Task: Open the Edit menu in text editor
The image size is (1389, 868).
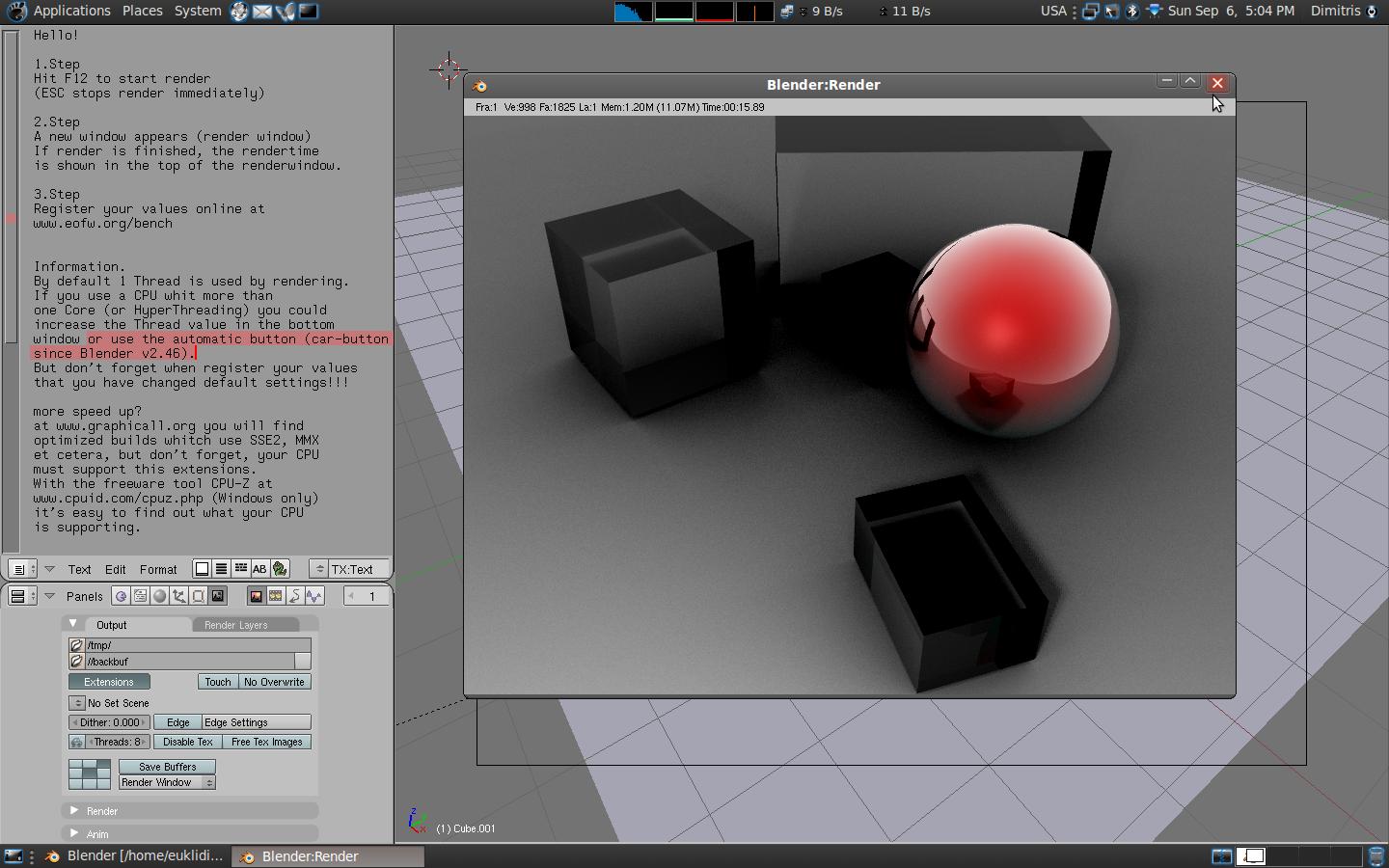Action: (115, 569)
